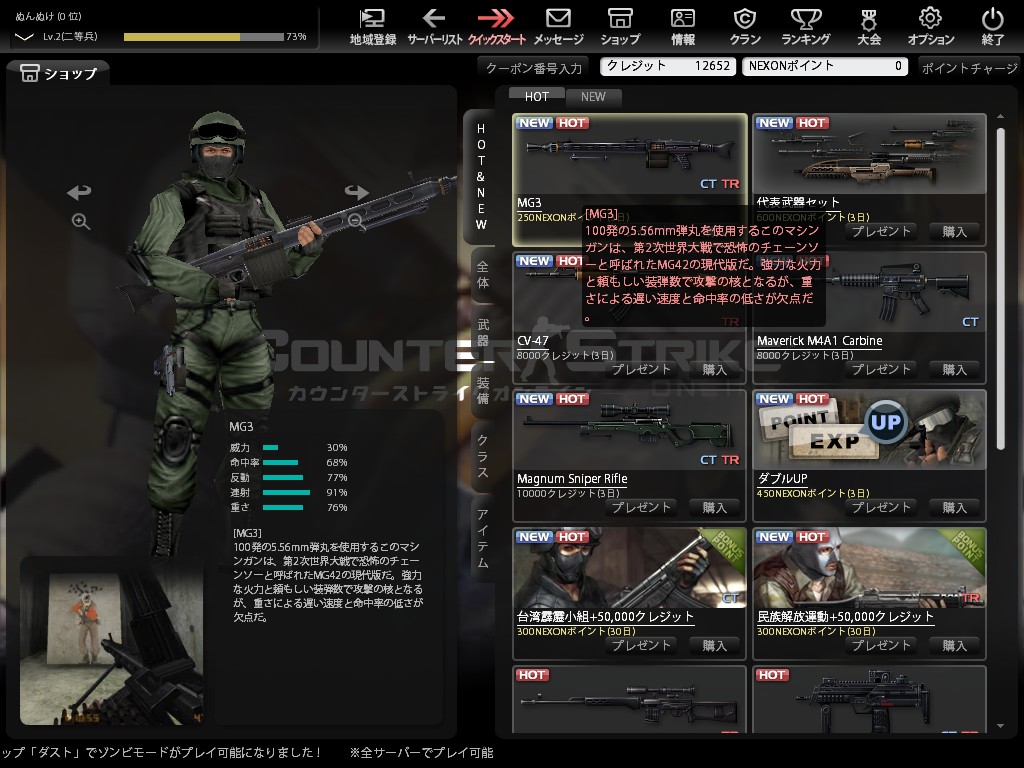Select 代表武器セット weapon set image
Viewport: 1024px width, 768px height.
click(869, 154)
